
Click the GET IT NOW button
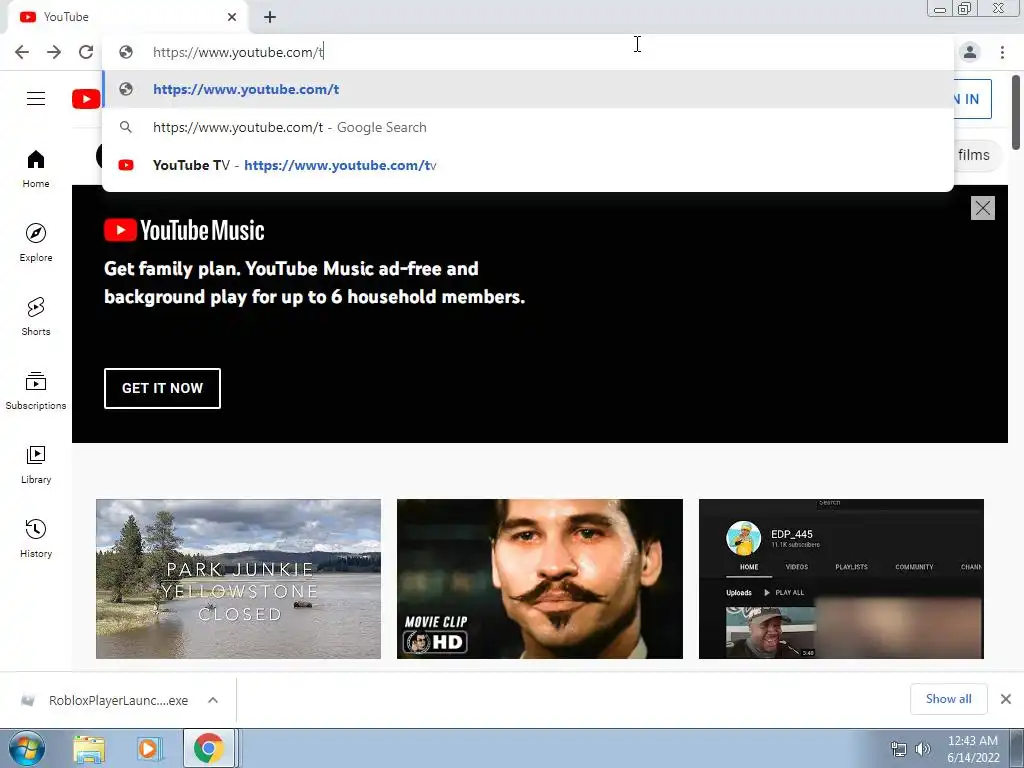163,389
